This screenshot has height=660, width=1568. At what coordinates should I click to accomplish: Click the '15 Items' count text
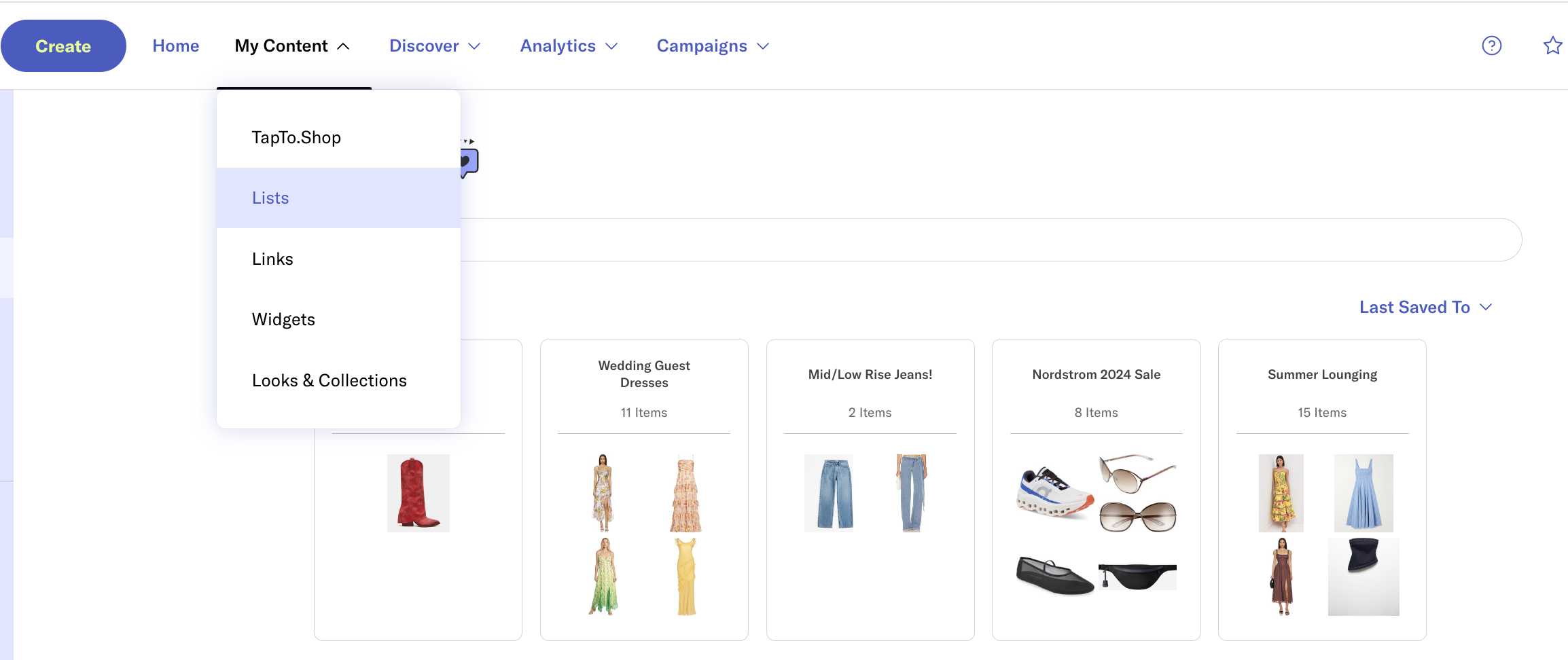coord(1322,412)
